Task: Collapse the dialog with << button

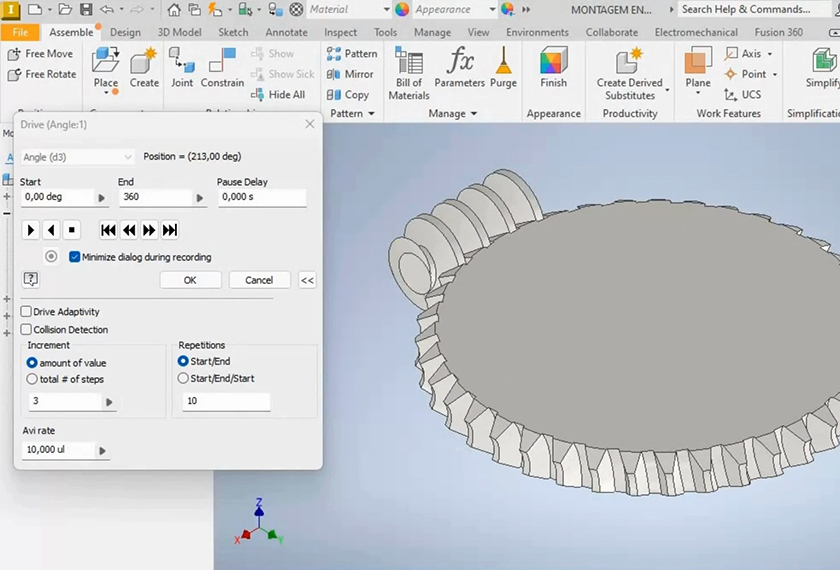Action: 307,281
